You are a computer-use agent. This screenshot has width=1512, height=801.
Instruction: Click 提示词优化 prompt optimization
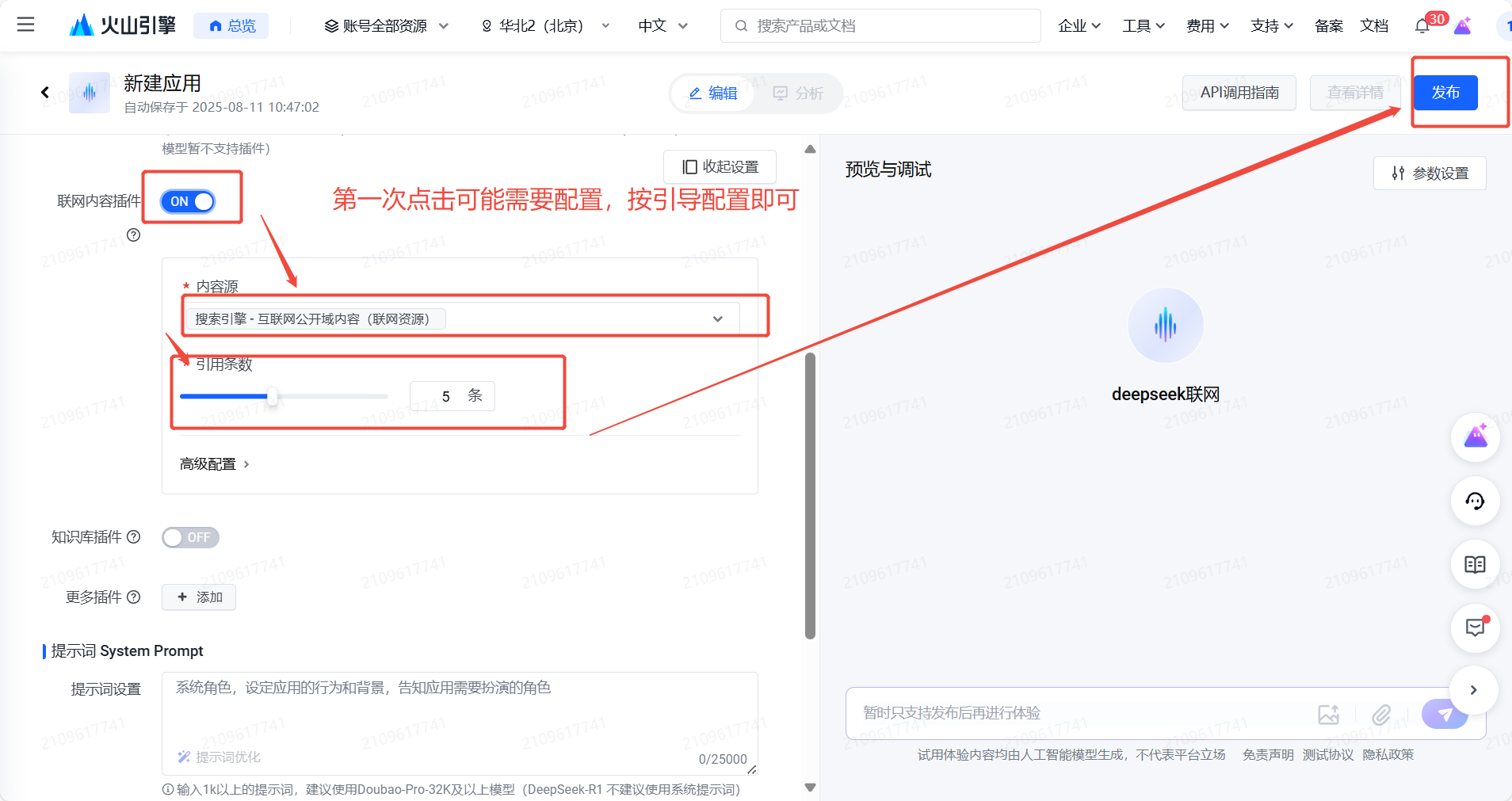219,757
